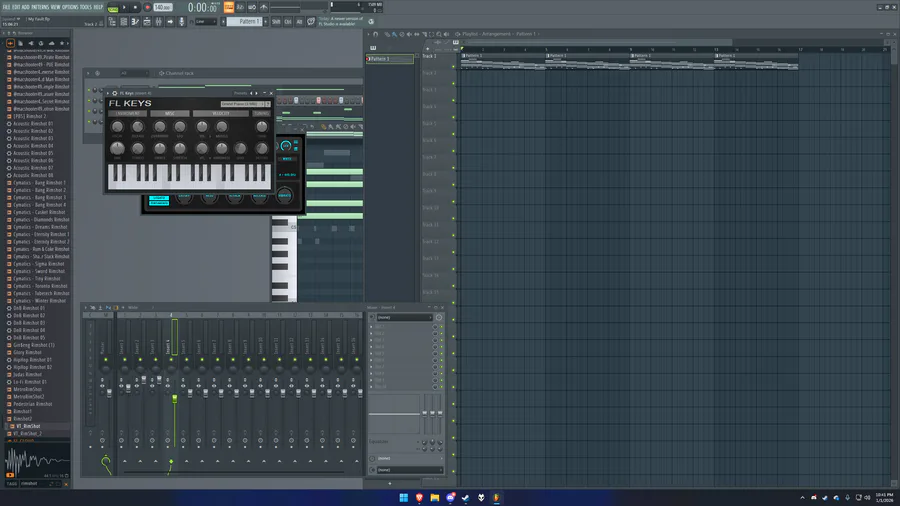Viewport: 900px width, 506px height.
Task: Toggle playlist magnet snap icon
Action: point(375,34)
